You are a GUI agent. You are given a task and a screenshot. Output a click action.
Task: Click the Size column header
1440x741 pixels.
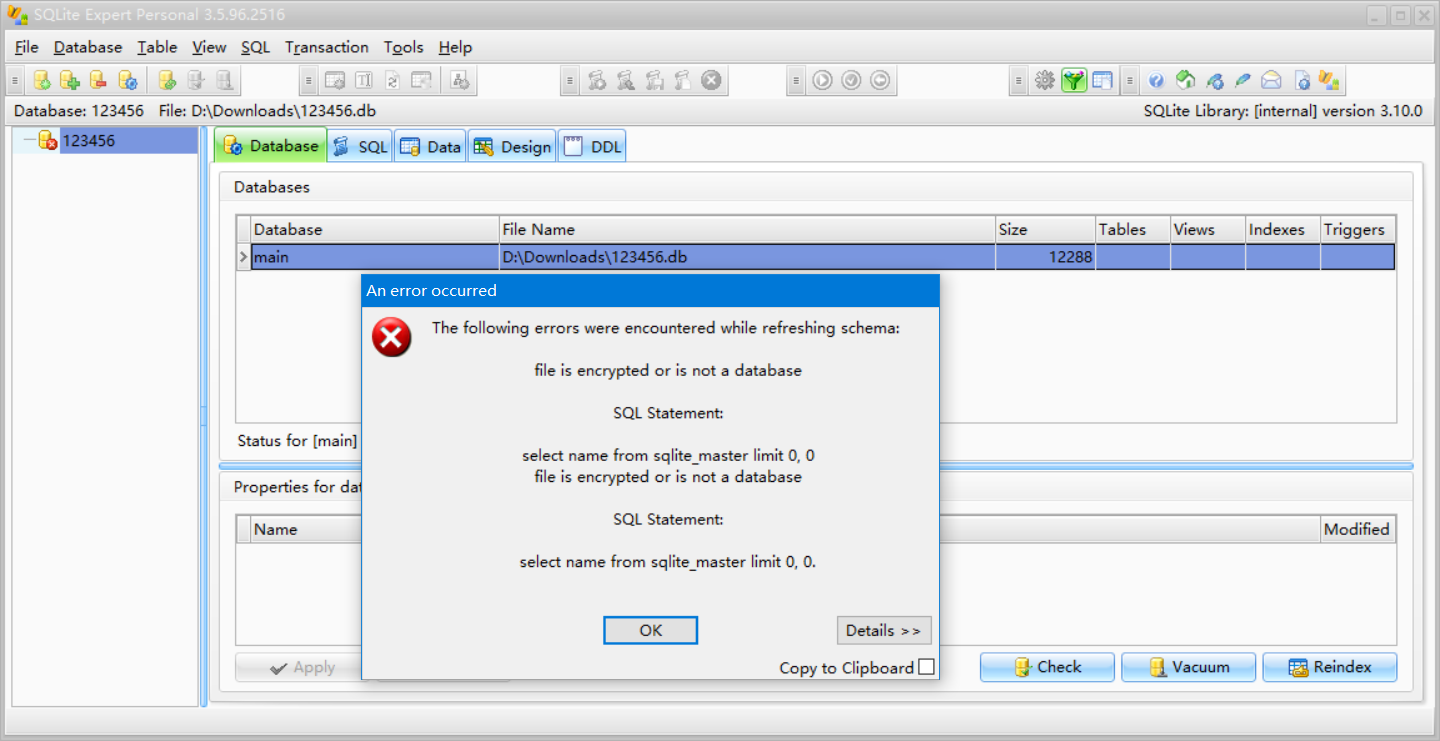point(1045,229)
